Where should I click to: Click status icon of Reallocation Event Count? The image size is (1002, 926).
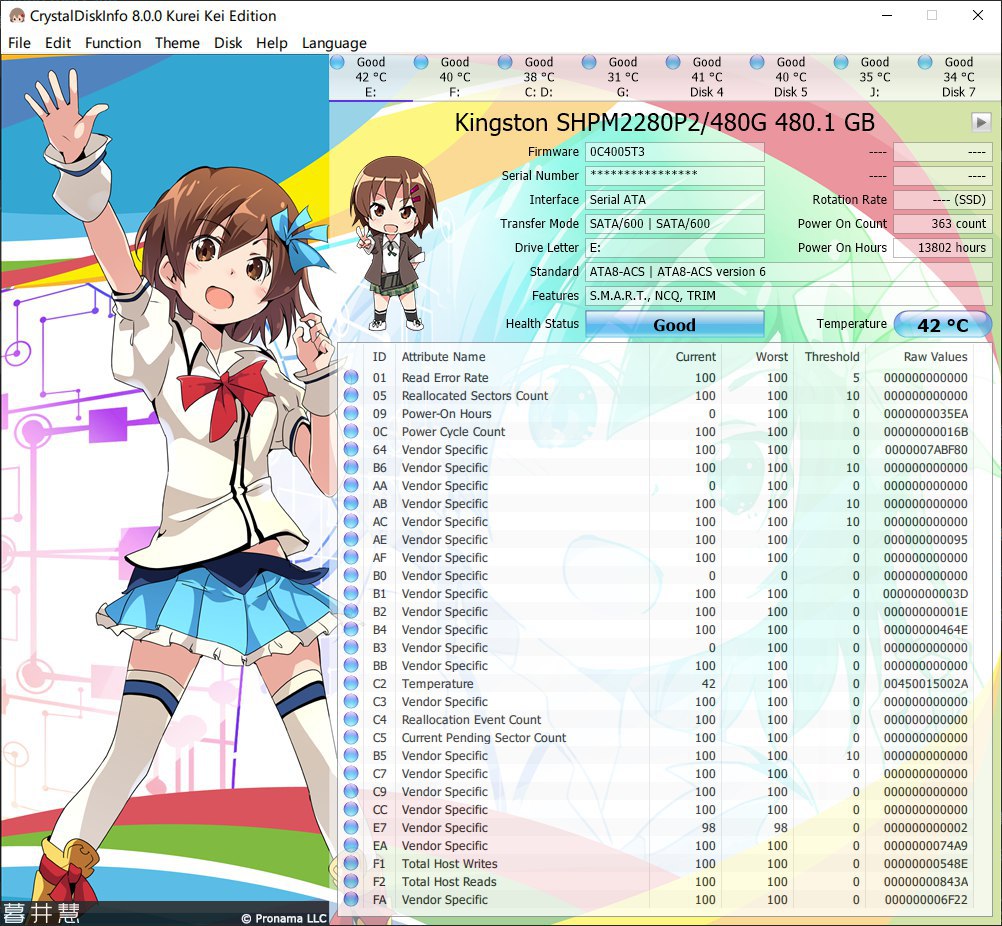351,719
